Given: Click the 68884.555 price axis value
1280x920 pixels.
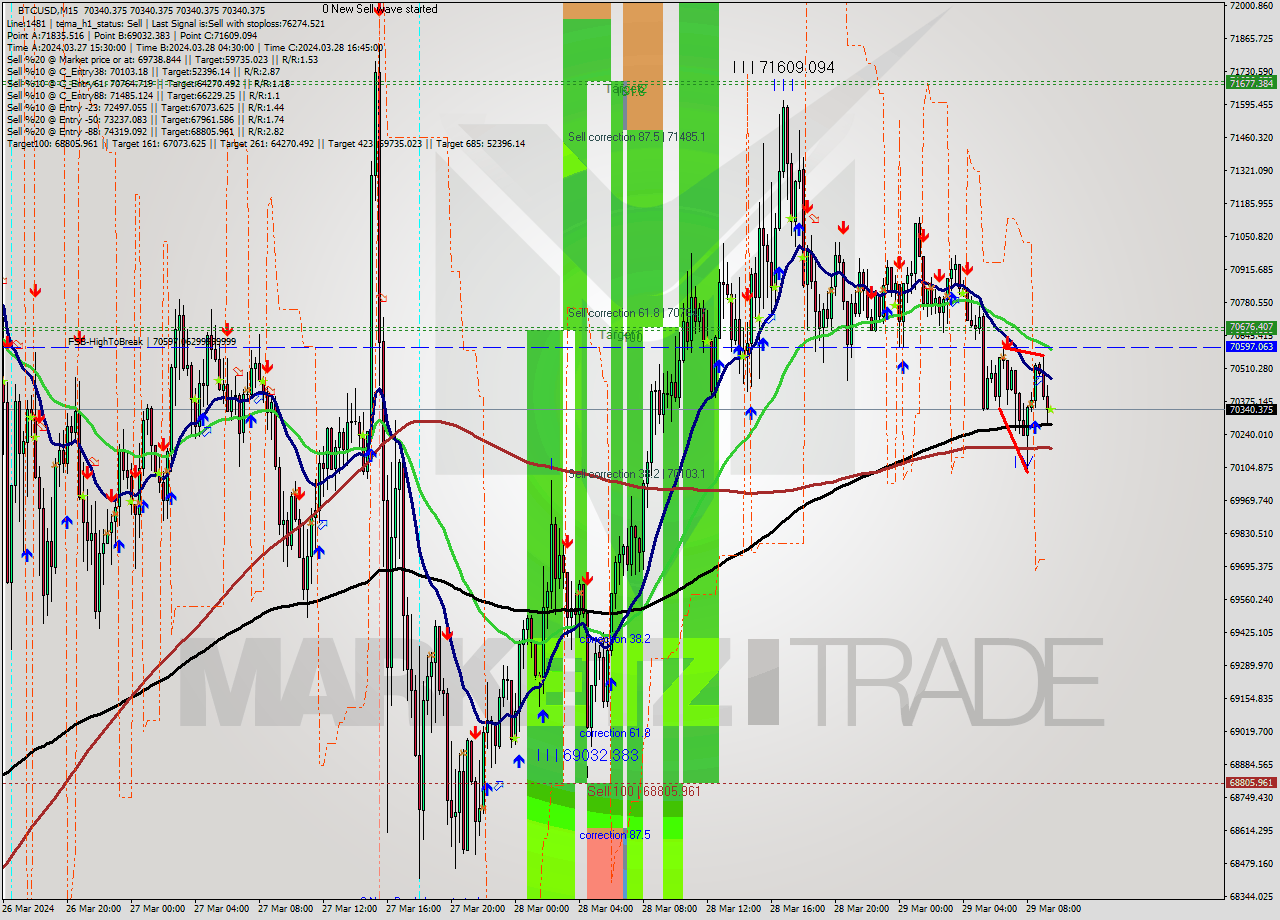Looking at the screenshot, I should pyautogui.click(x=1250, y=764).
